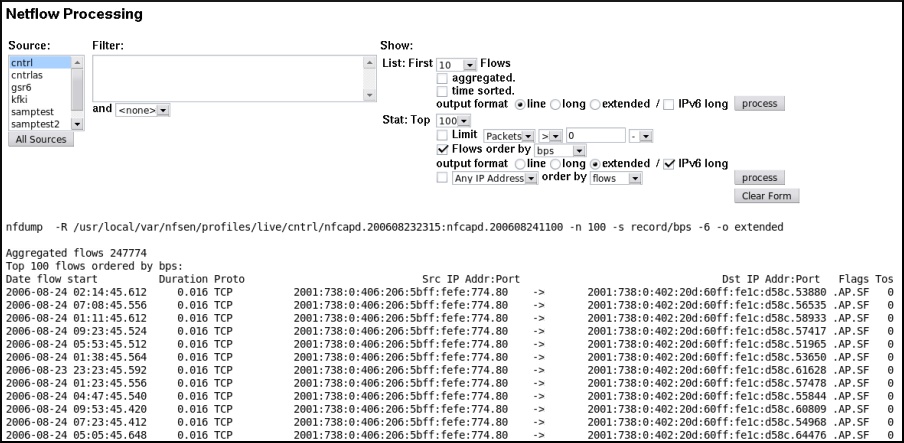904x443 pixels.
Task: Open the Limit Packets dropdown
Action: tap(508, 135)
